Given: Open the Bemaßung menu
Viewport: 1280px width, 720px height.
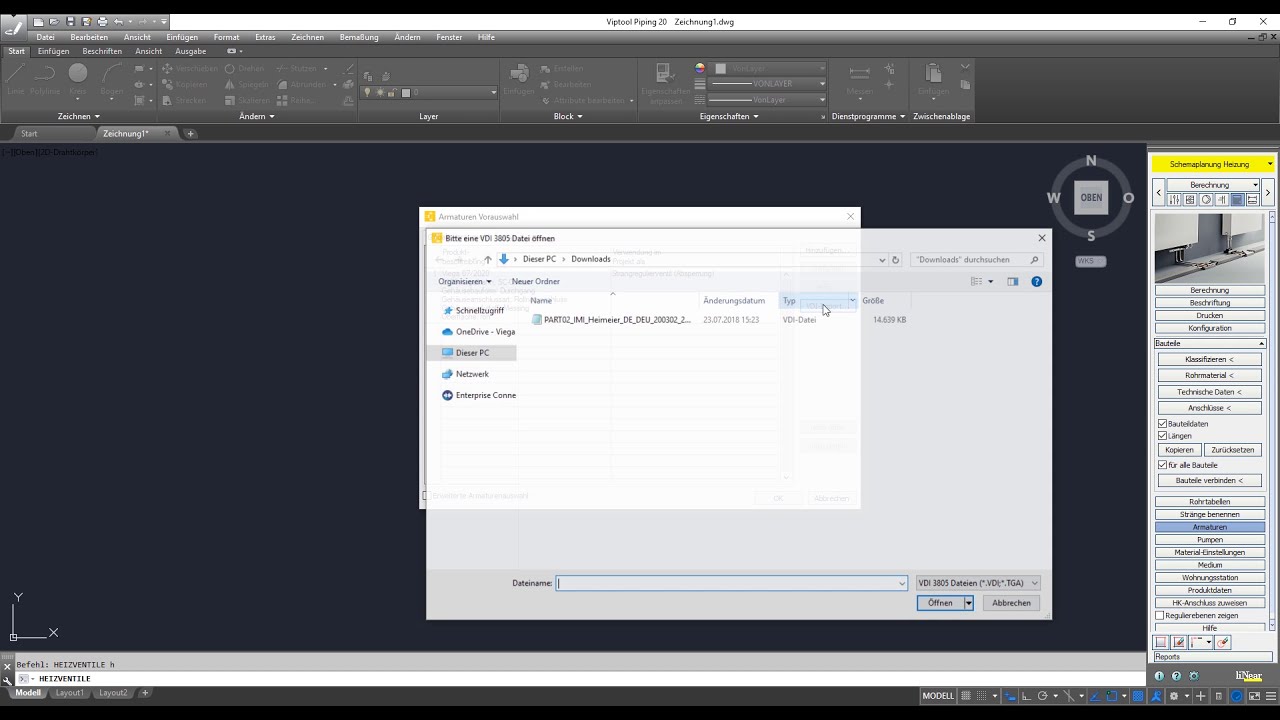Looking at the screenshot, I should (x=359, y=37).
